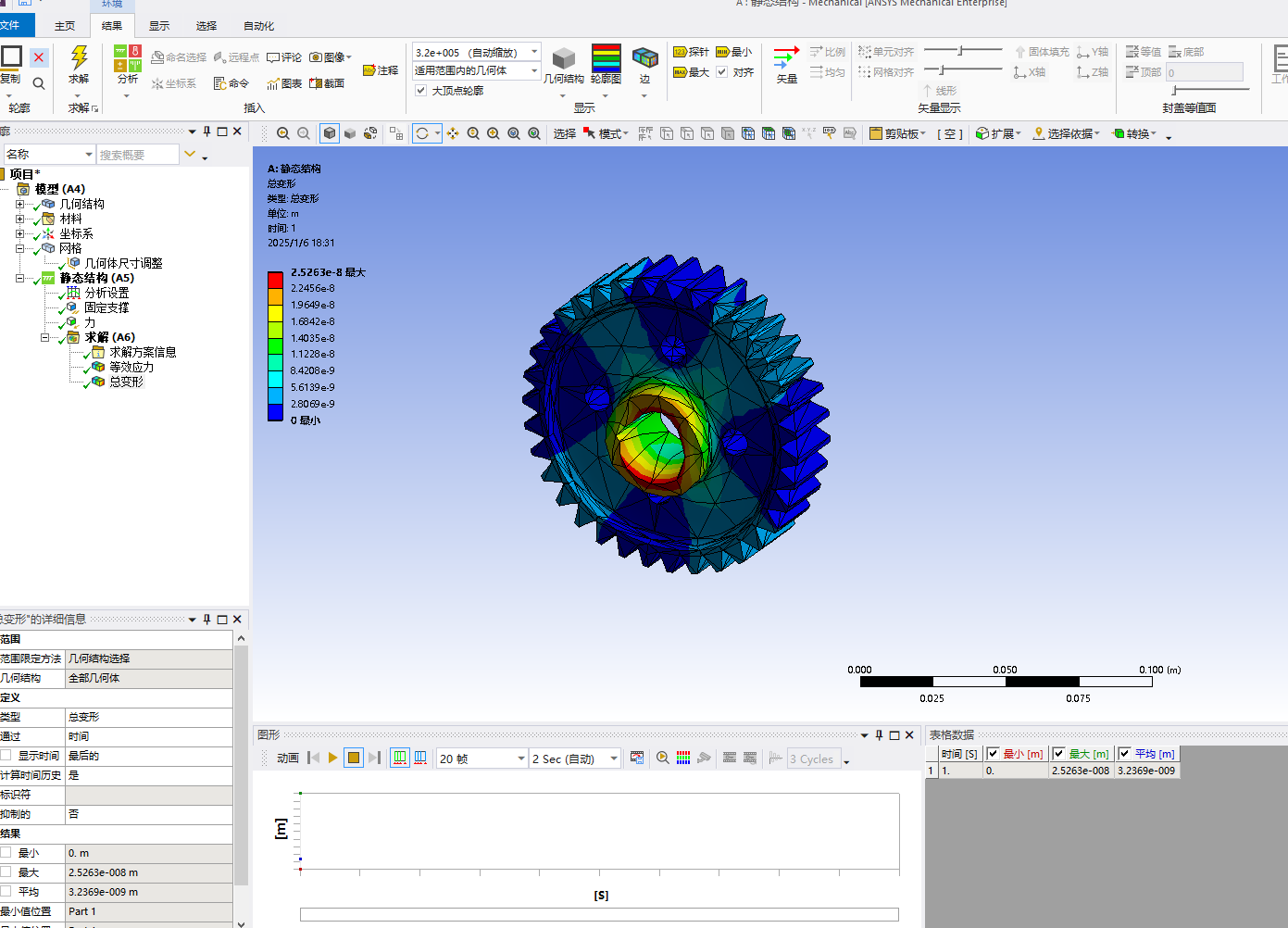Toggle the 平均 [m] column checkbox

(1124, 753)
